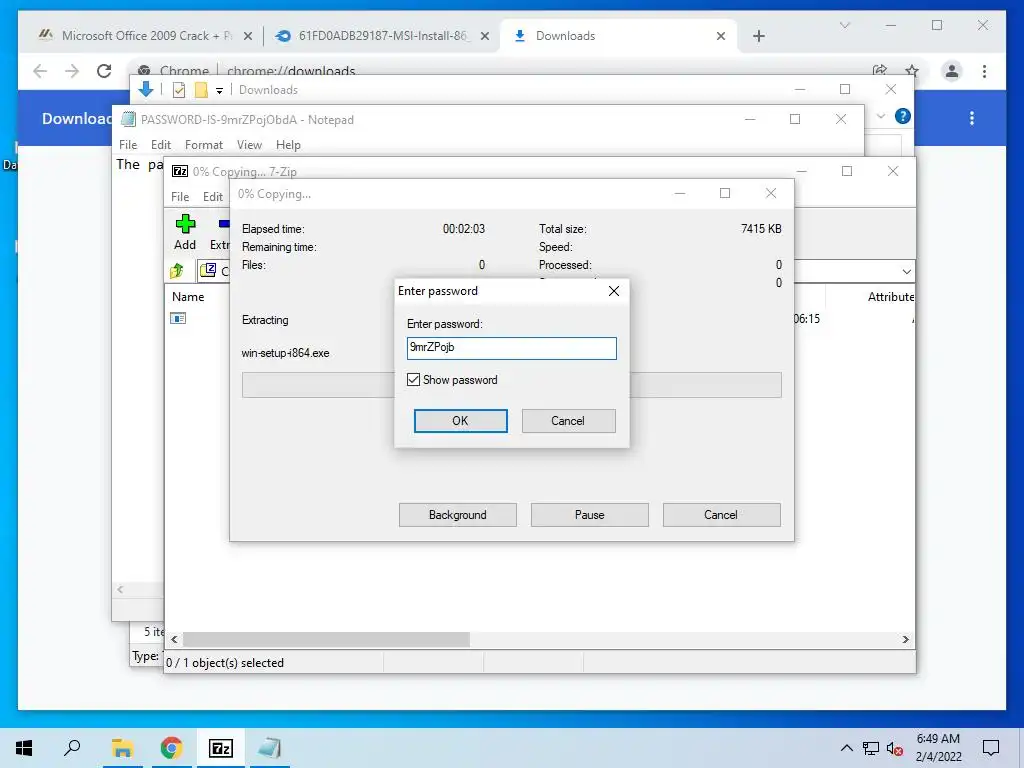
Task: Open the Chrome profile avatar
Action: (952, 71)
